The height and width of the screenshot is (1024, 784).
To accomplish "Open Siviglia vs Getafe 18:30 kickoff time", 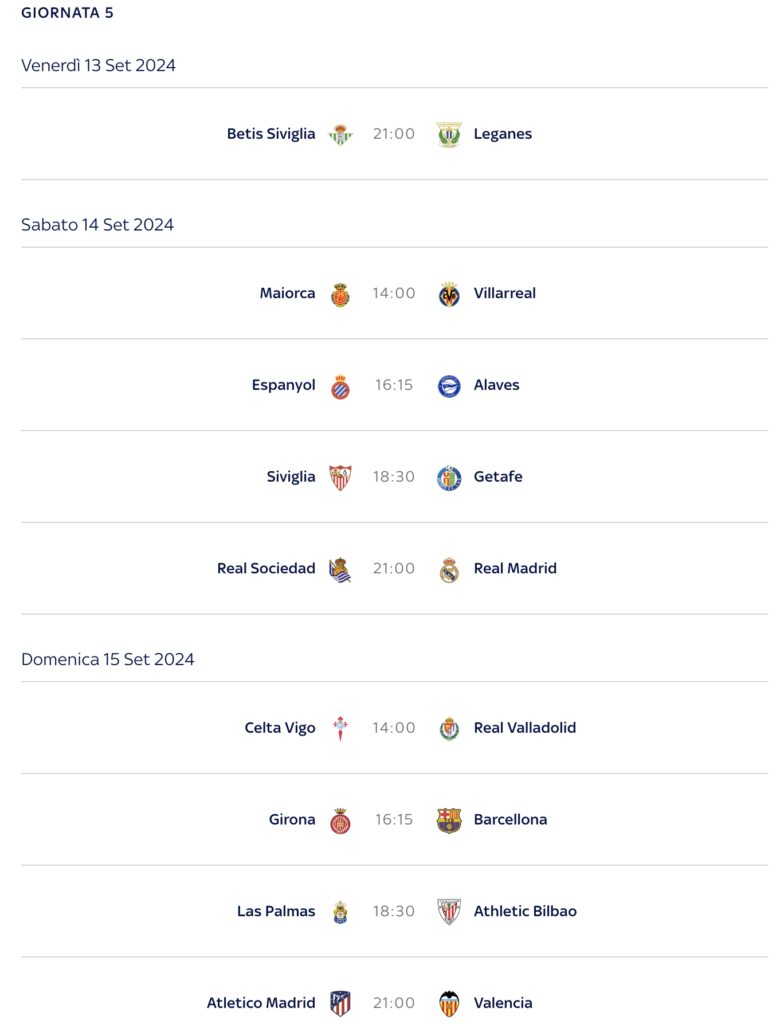I will click(x=394, y=477).
